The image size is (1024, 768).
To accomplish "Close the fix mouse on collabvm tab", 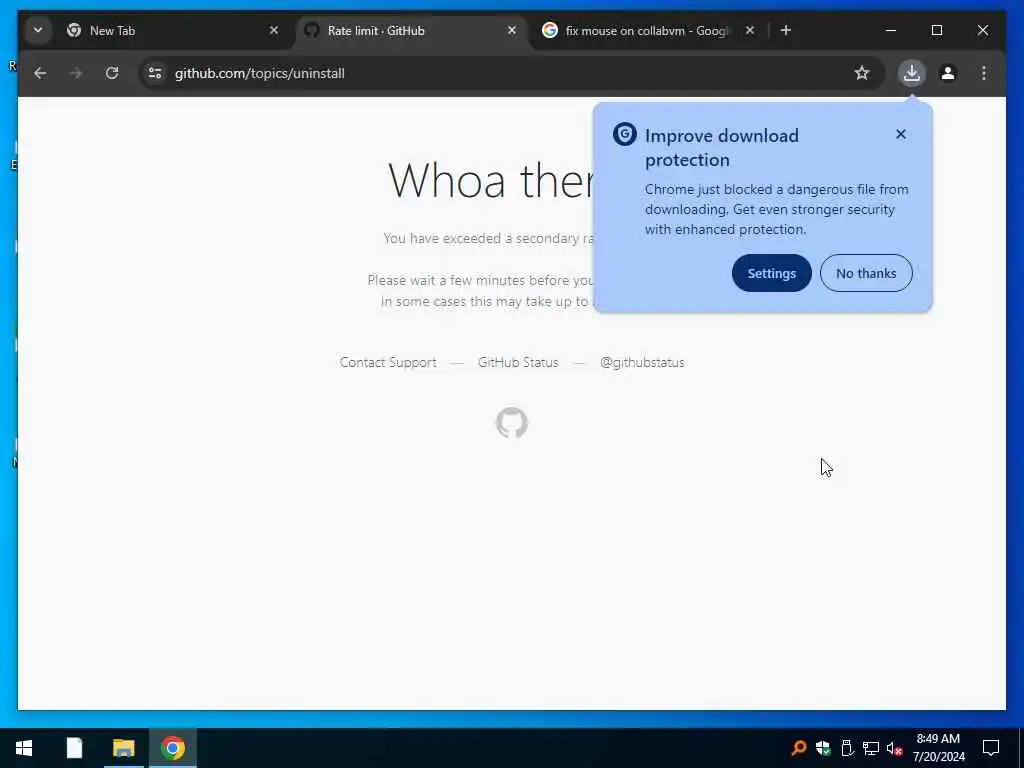I will [x=750, y=30].
